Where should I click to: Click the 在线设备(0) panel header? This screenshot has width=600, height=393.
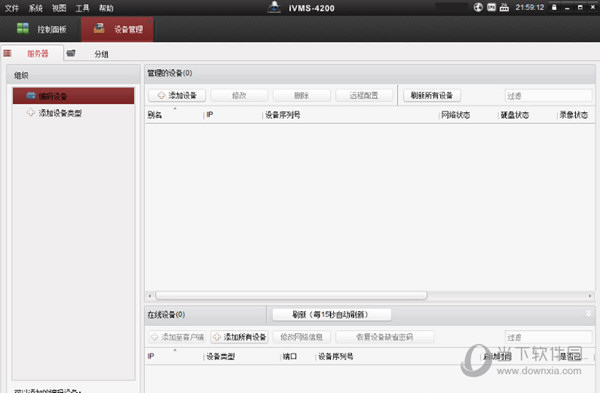click(166, 315)
